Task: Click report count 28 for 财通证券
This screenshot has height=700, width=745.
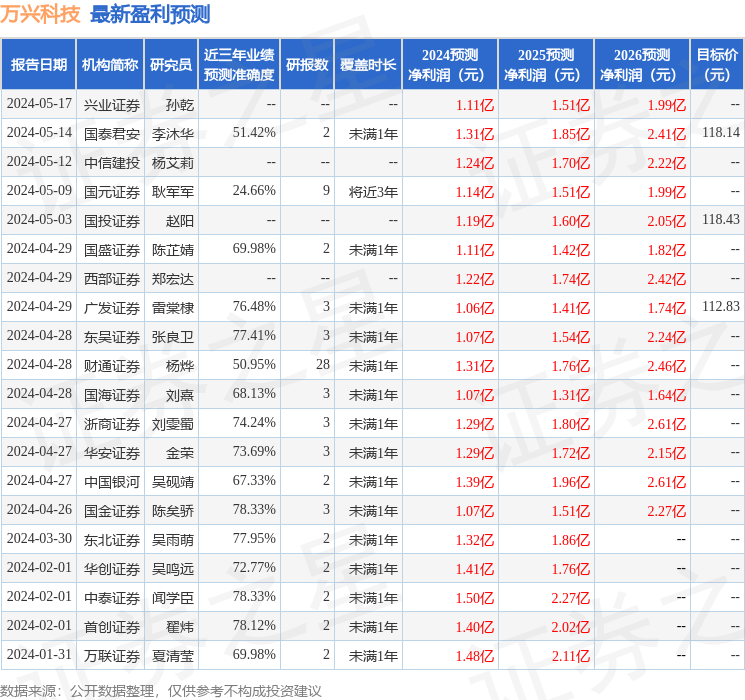Action: (323, 364)
